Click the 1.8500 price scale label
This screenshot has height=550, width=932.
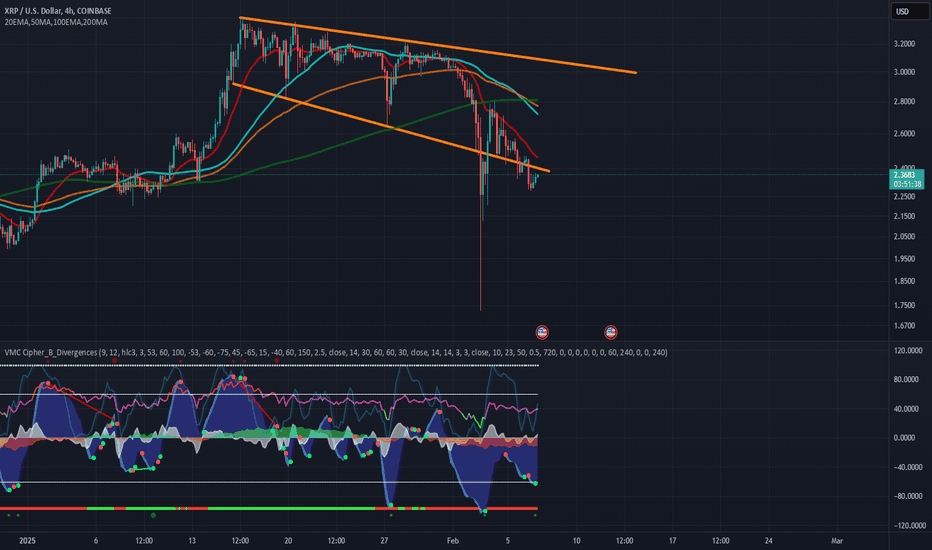pyautogui.click(x=904, y=281)
